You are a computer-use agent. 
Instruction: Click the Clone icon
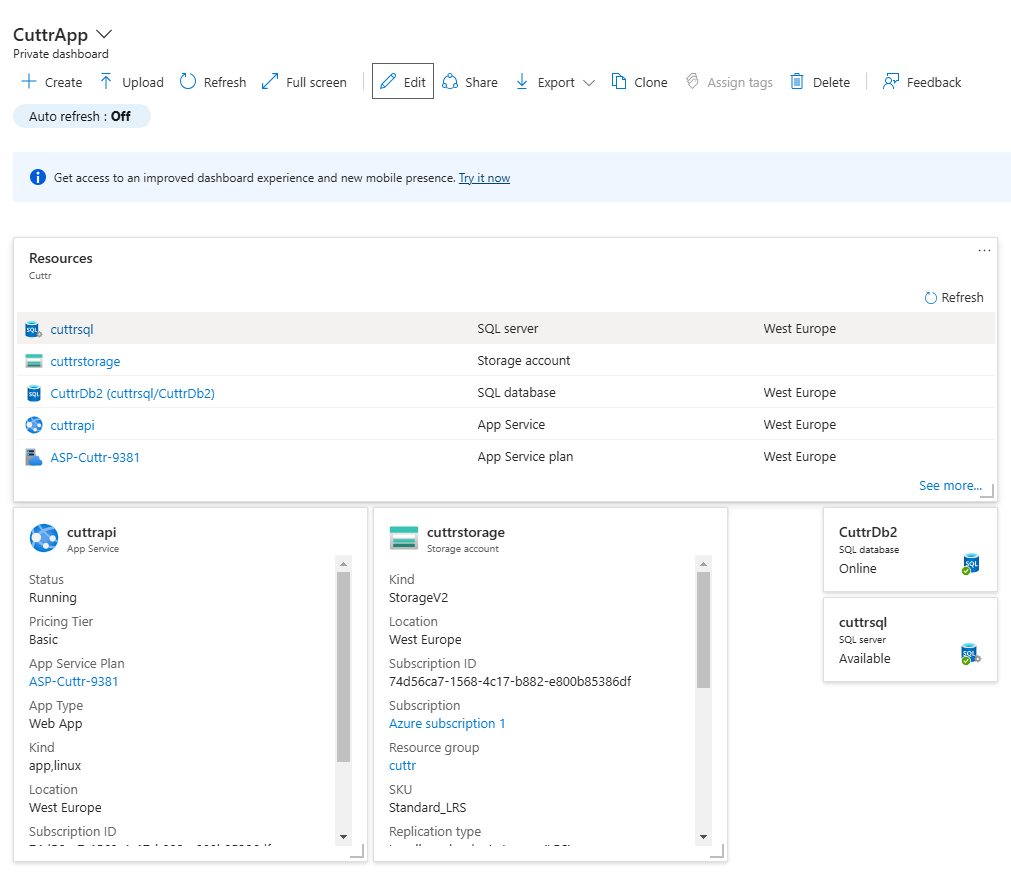619,82
